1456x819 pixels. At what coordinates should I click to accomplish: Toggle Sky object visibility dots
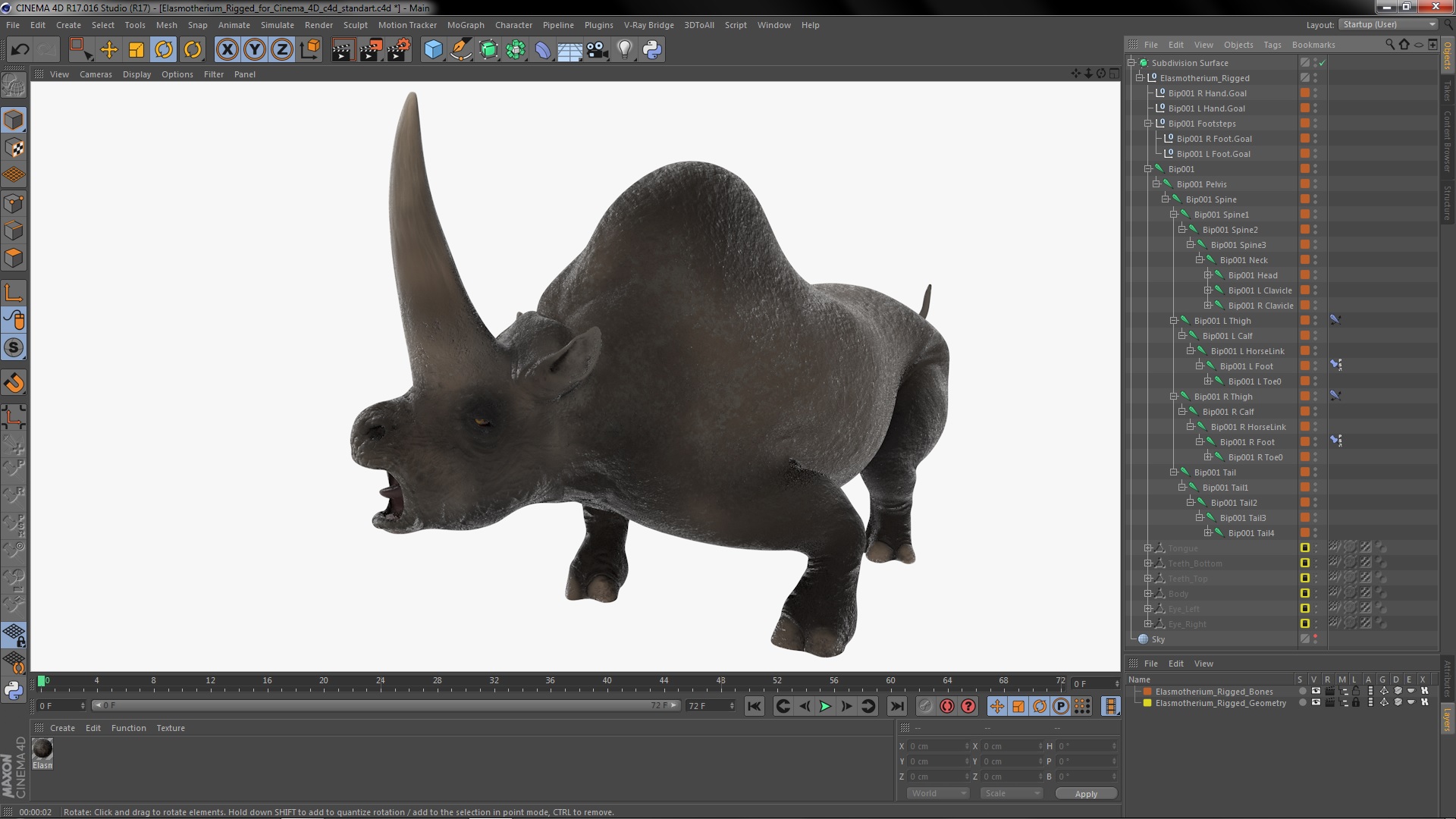1316,639
